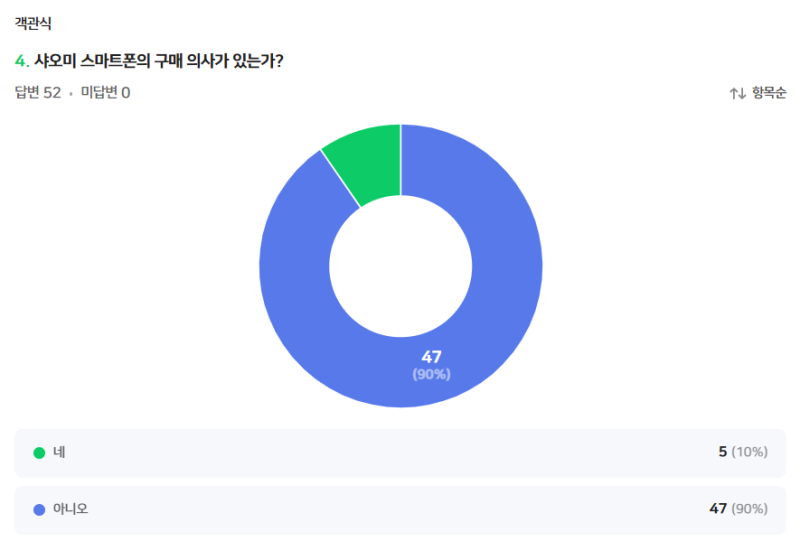
Task: Click the 객관식 question type label
Action: [x=33, y=23]
